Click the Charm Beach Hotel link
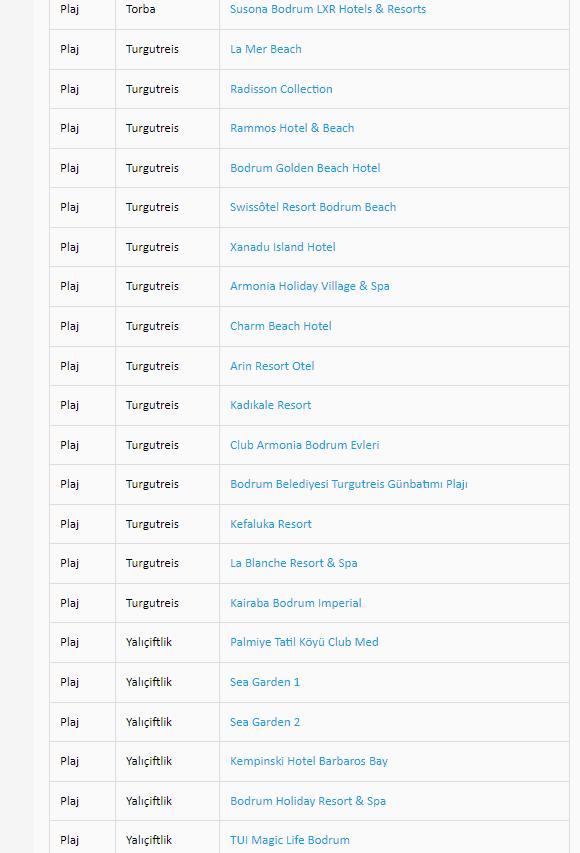 pyautogui.click(x=281, y=326)
